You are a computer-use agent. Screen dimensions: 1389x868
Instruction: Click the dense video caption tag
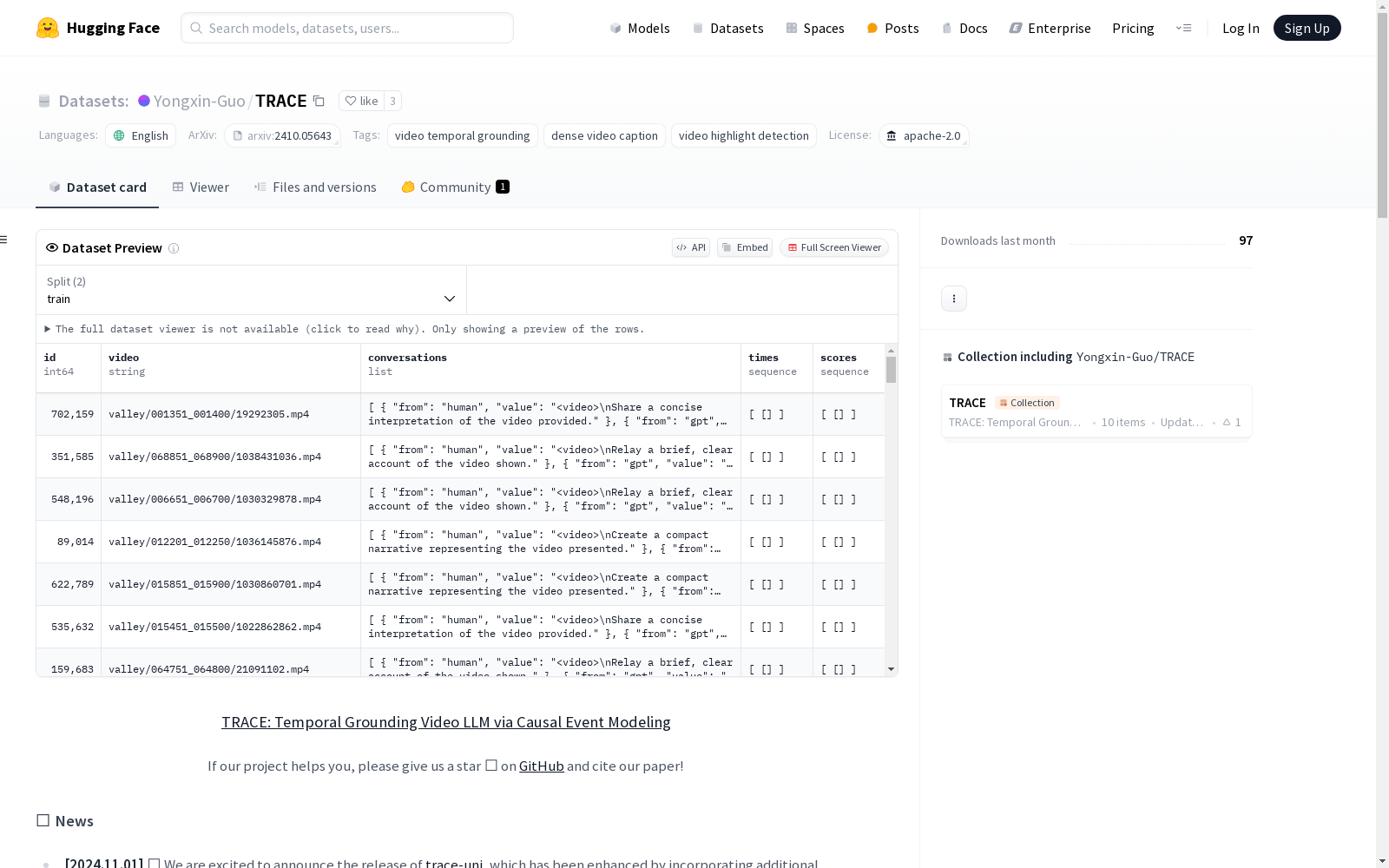(604, 135)
